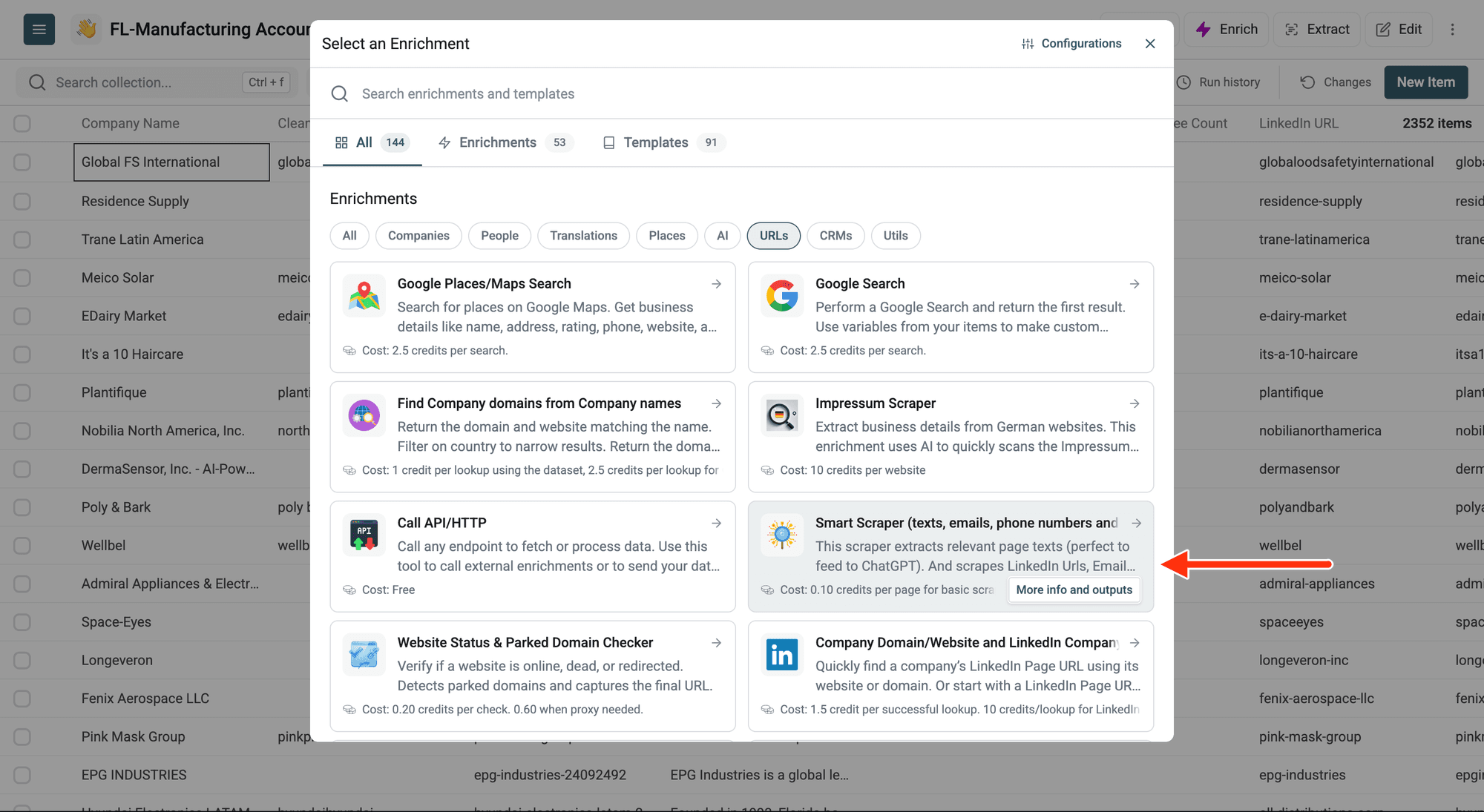Click the Changes history icon
Image resolution: width=1484 pixels, height=812 pixels.
[1307, 82]
